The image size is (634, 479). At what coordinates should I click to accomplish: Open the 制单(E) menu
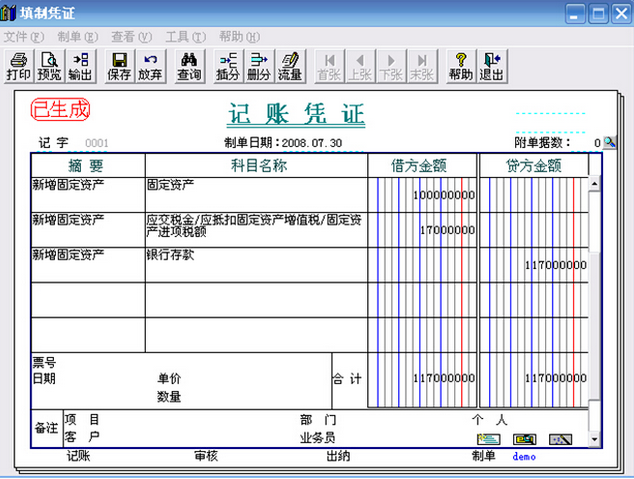click(x=78, y=37)
